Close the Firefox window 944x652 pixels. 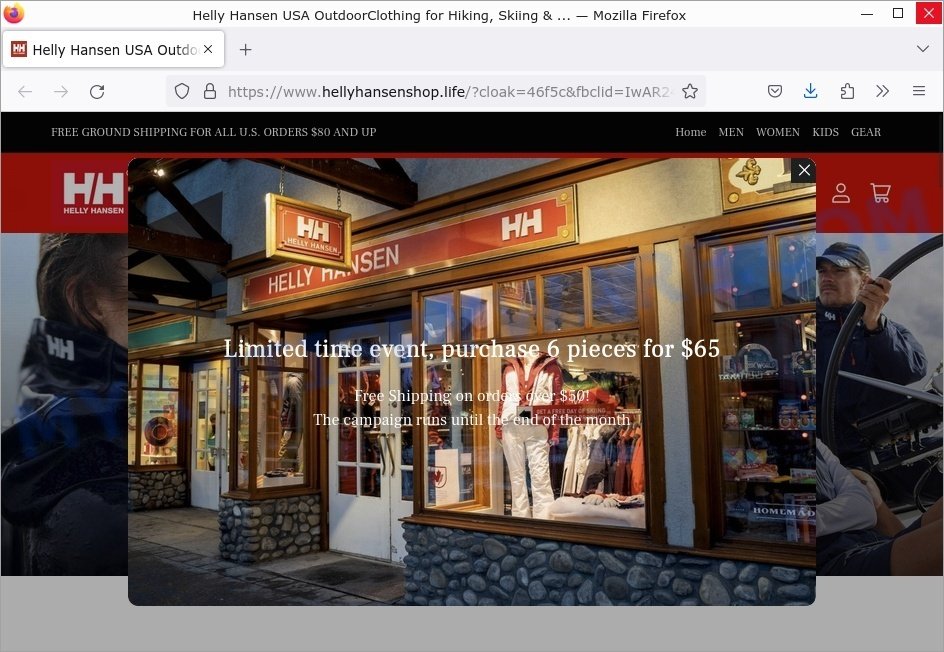tap(929, 14)
